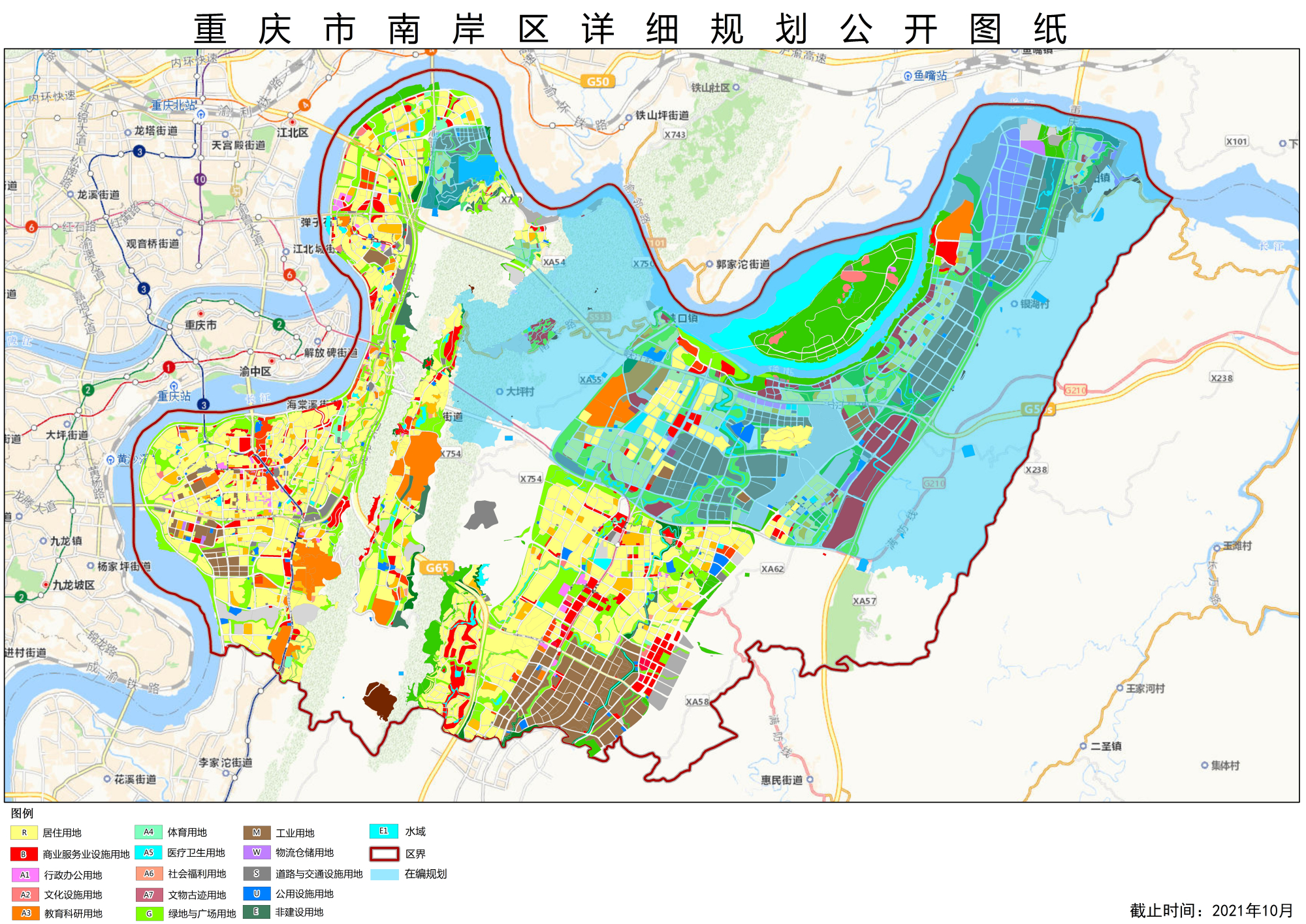Click the G65 highway shield marker

coord(437,567)
